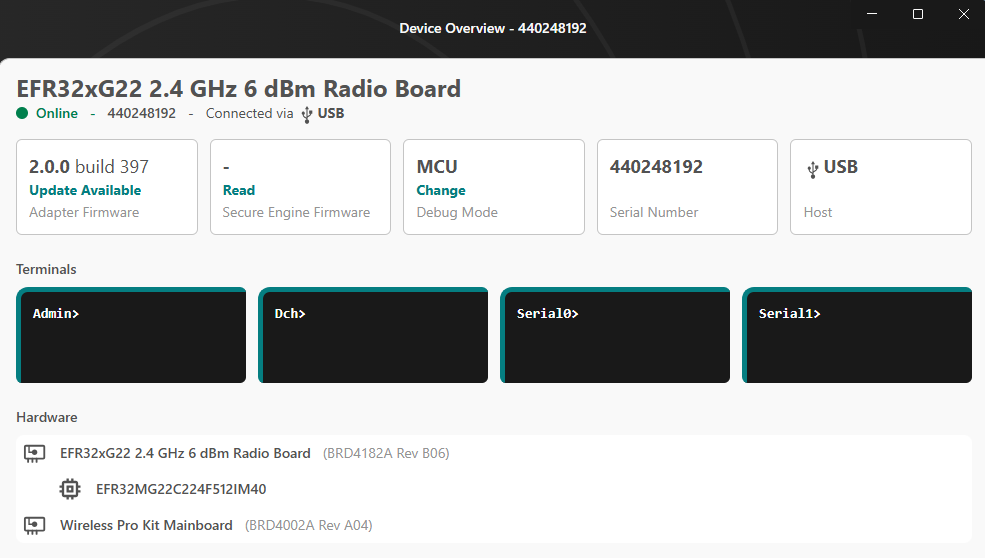Minimize the Device Overview window
985x558 pixels.
click(x=872, y=14)
